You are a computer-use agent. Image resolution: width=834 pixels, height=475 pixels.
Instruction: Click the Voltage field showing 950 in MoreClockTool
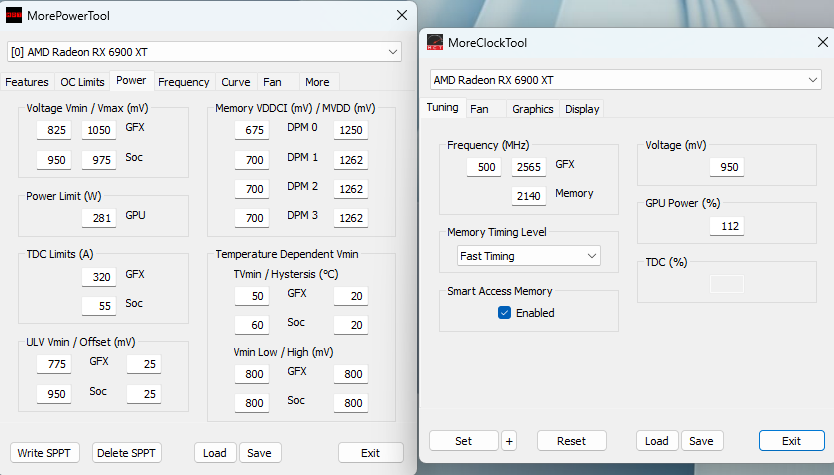(727, 167)
